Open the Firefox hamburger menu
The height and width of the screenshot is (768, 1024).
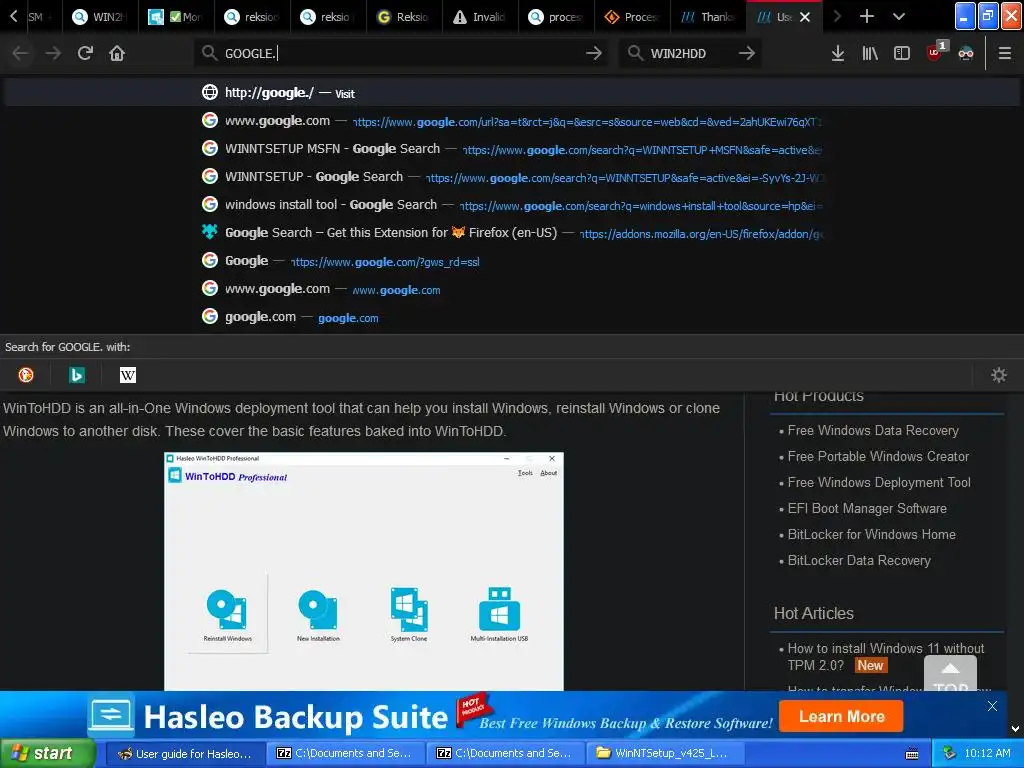click(x=1005, y=53)
